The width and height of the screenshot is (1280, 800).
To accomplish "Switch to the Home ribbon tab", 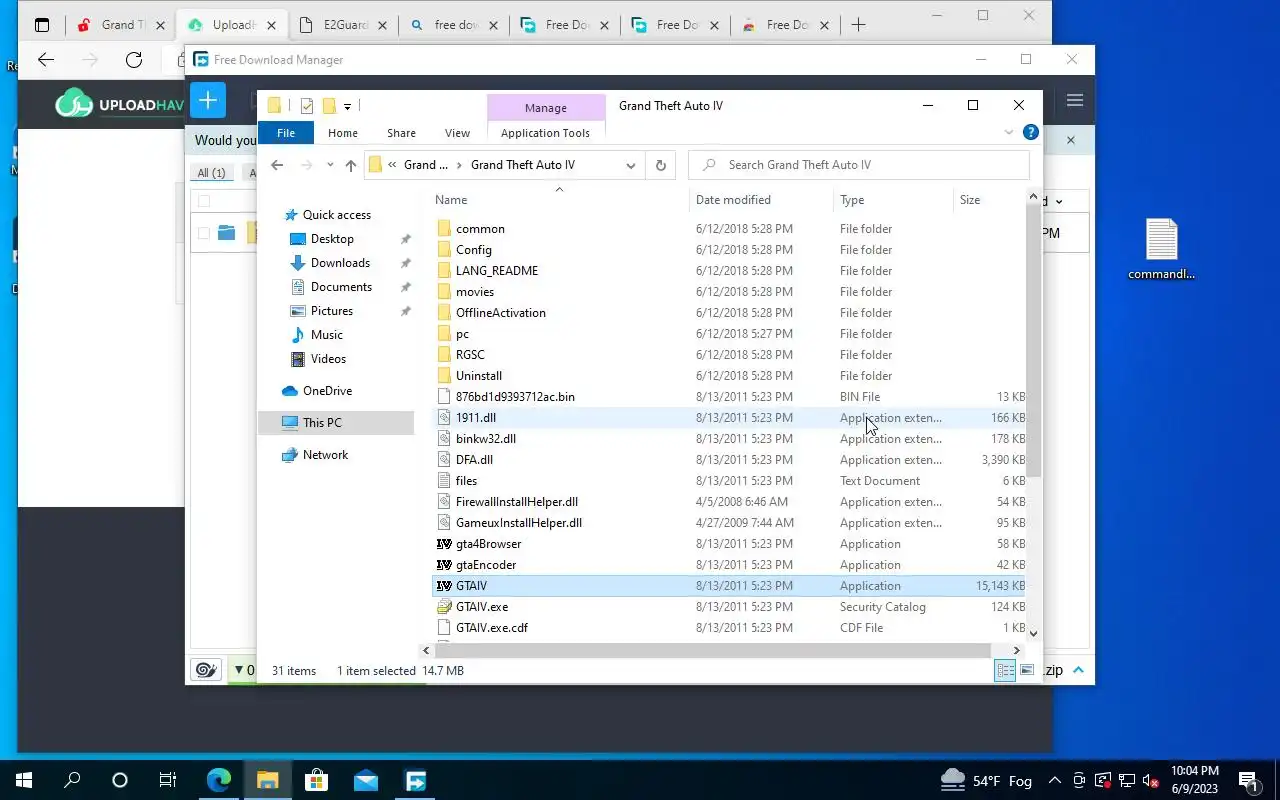I will coord(343,133).
